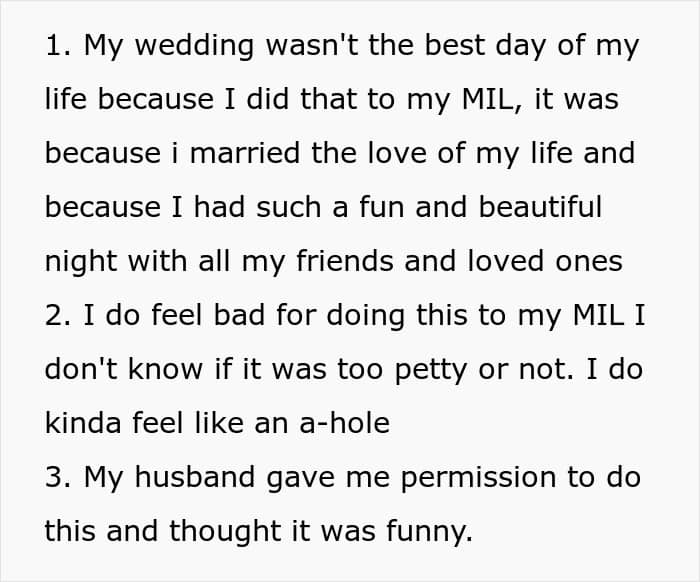Click the word 'thought' in the last line
This screenshot has height=582, width=700.
[x=225, y=532]
